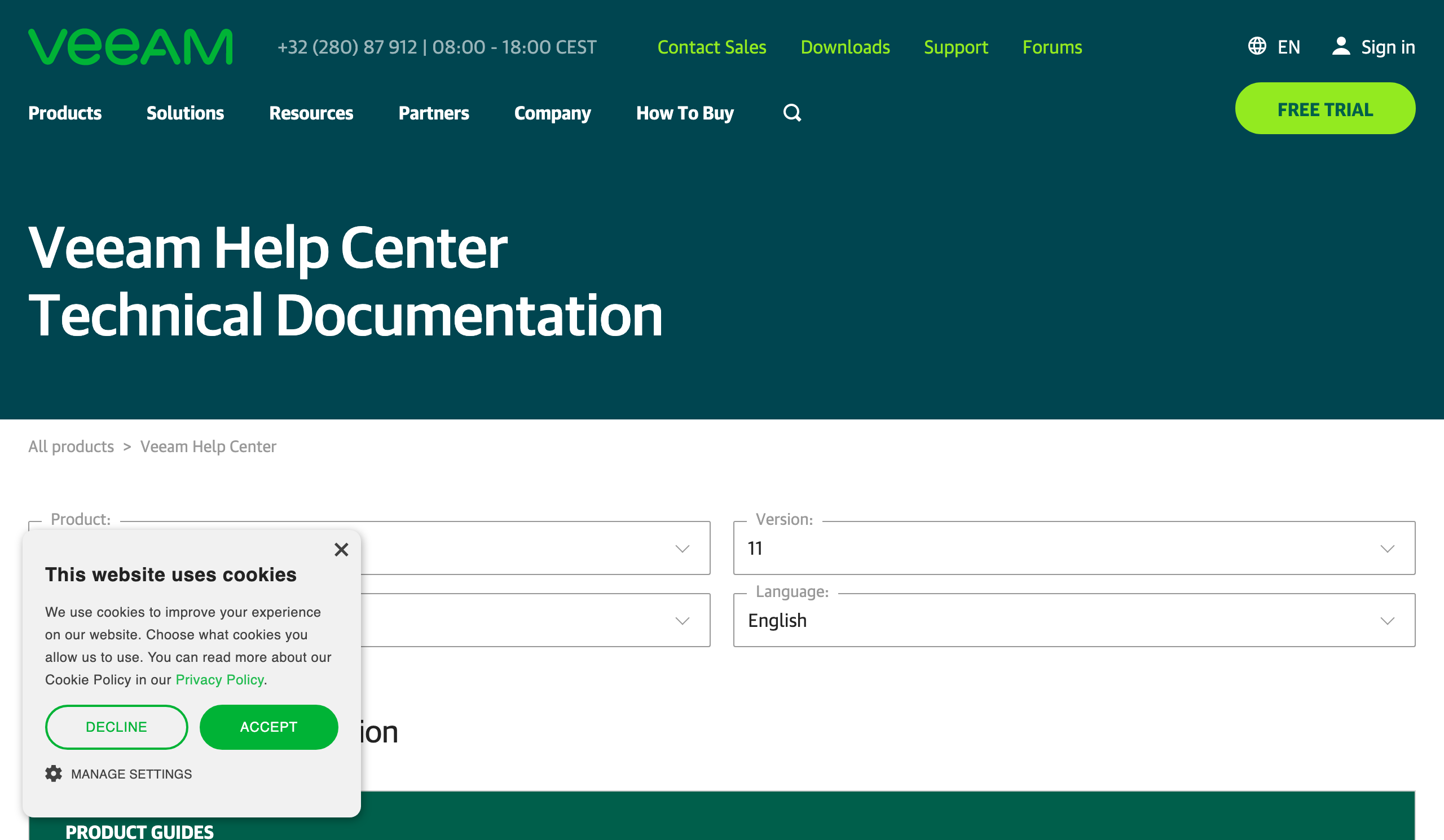Click Sign in
Screen dimensions: 1444x840
click(x=1388, y=47)
